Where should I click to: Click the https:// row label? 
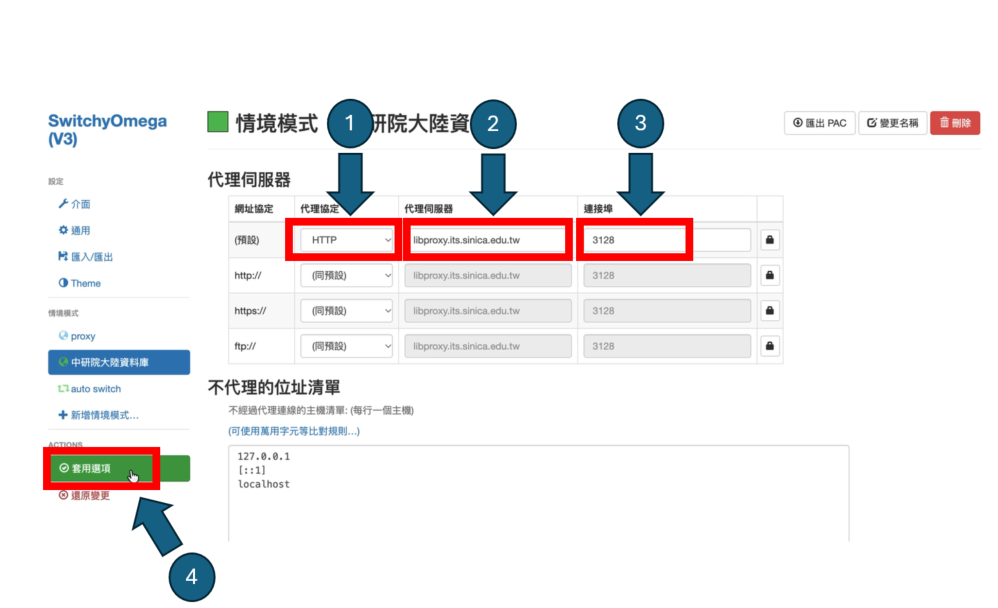[250, 311]
